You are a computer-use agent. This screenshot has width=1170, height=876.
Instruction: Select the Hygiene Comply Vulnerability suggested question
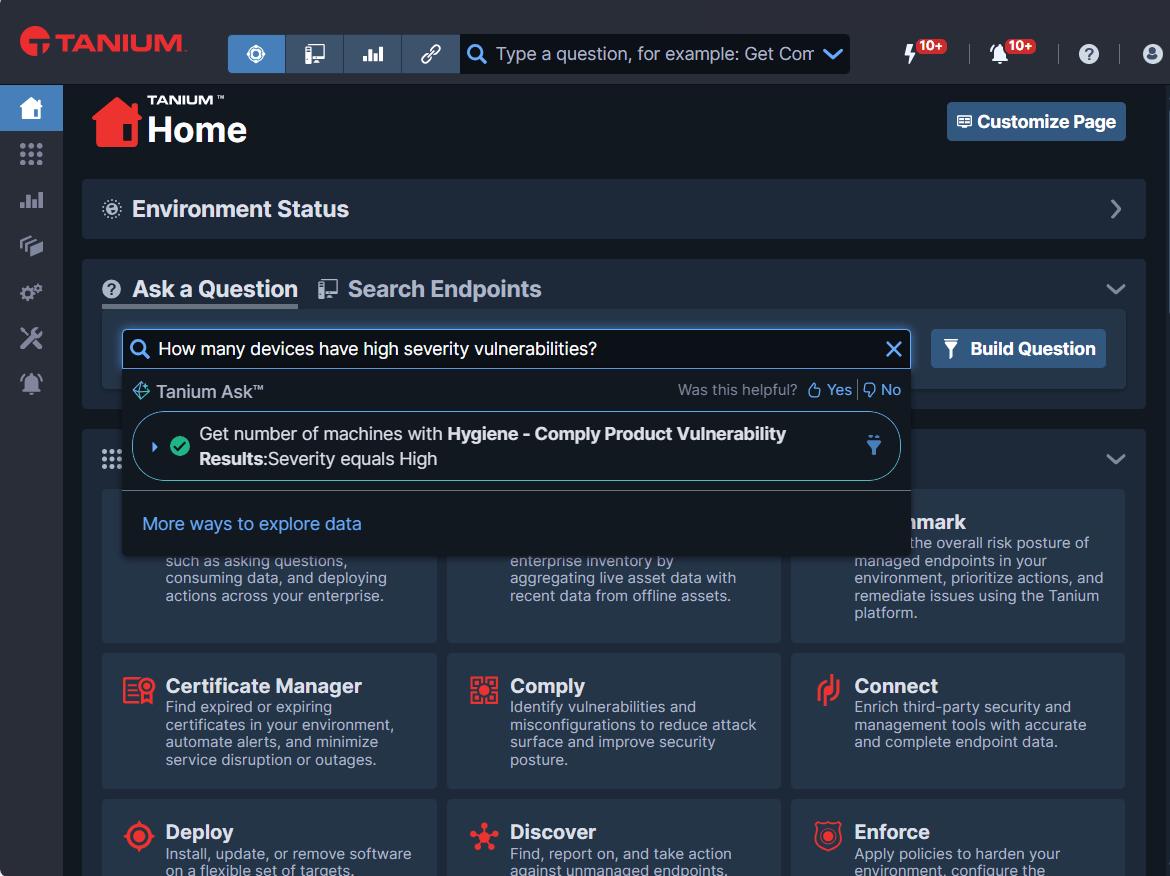516,446
